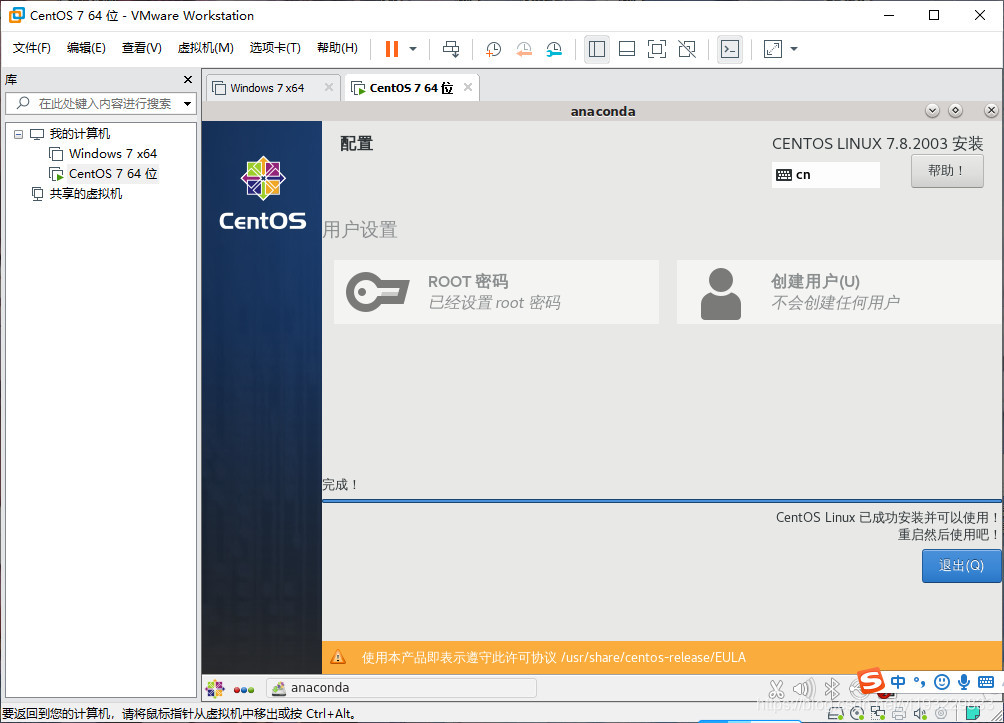Click the create user silhouette icon
The height and width of the screenshot is (723, 1004).
click(x=720, y=293)
